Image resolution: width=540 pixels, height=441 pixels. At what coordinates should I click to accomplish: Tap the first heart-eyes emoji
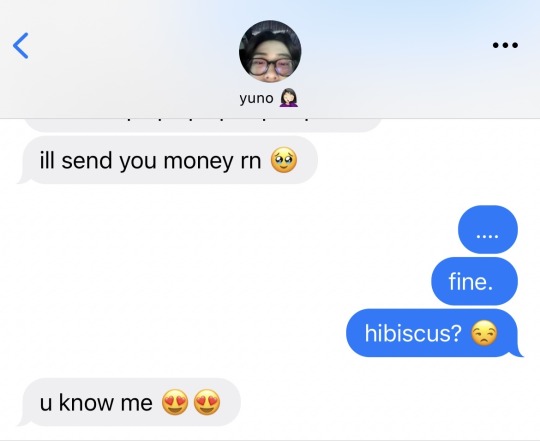(175, 402)
